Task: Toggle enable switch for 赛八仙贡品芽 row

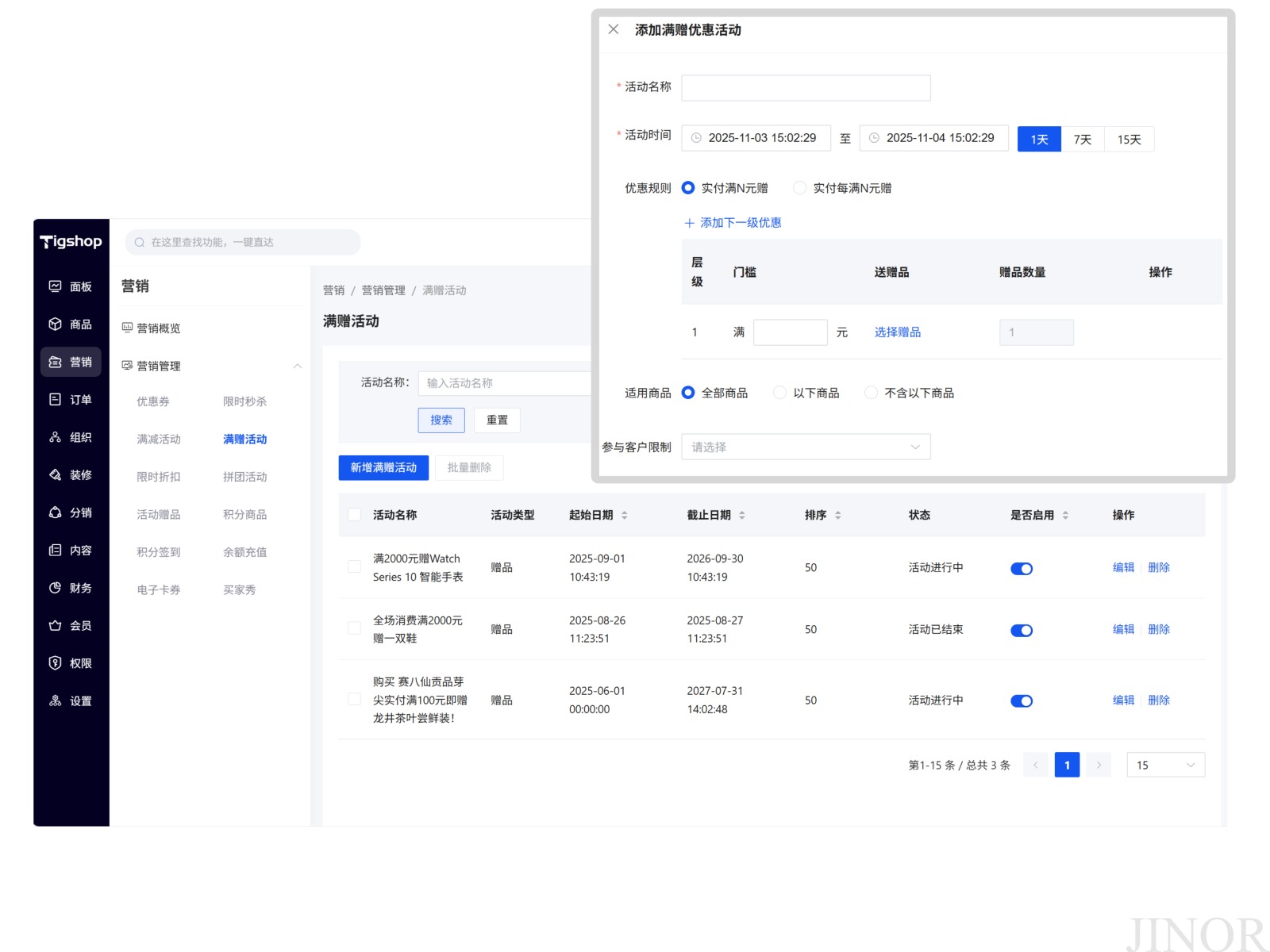Action: coord(1022,701)
